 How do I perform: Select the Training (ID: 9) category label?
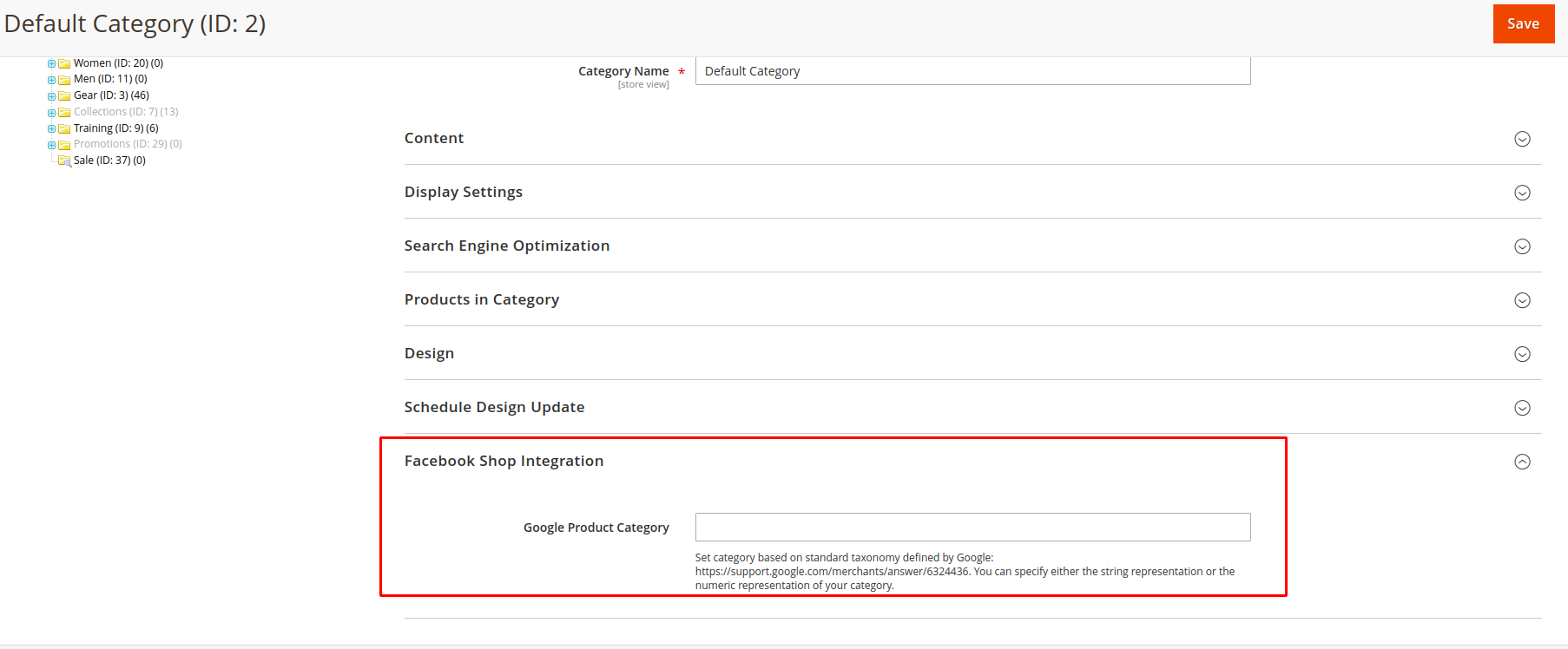point(115,128)
